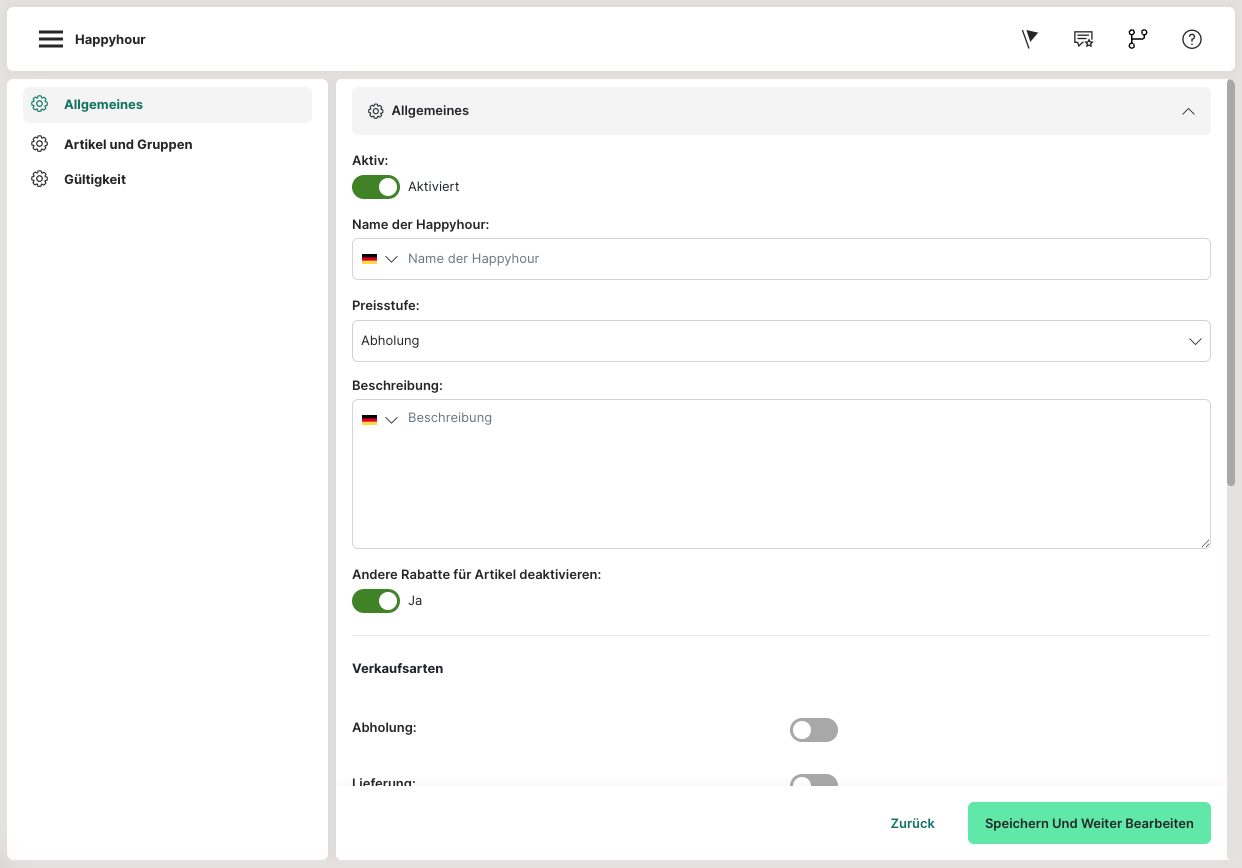
Task: Open the feedback chat star icon
Action: coord(1083,39)
